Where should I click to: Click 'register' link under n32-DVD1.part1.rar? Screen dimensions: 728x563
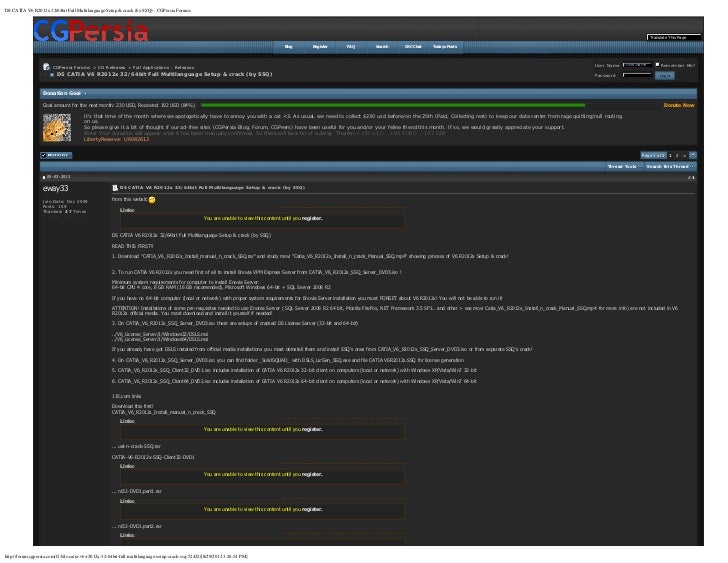312,509
